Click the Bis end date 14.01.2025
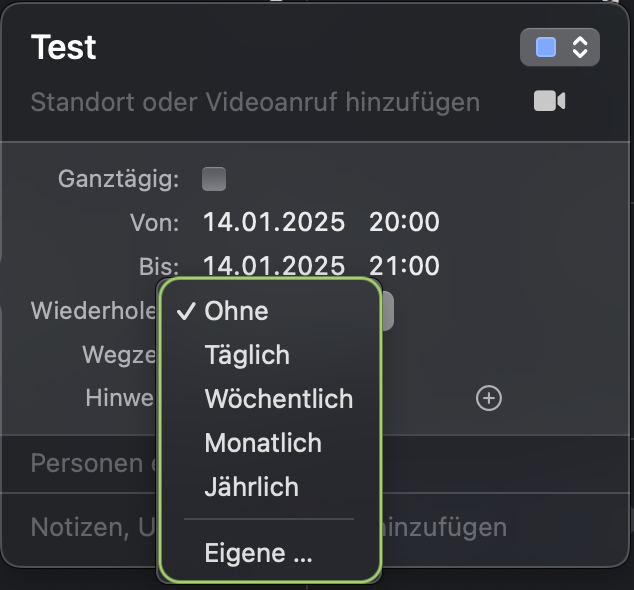This screenshot has width=634, height=590. (x=274, y=266)
